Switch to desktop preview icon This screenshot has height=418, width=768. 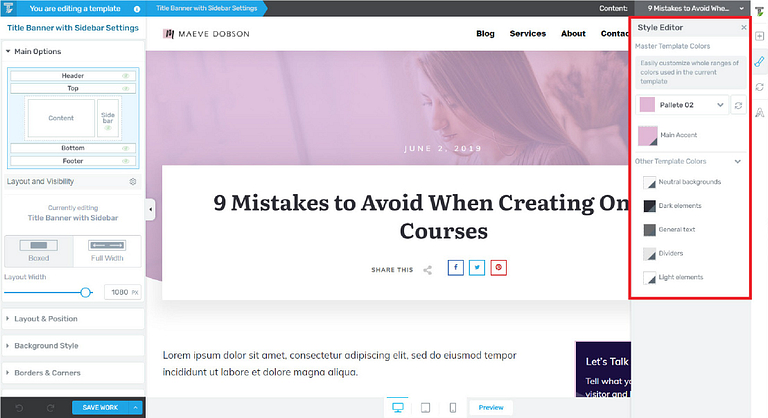[x=398, y=407]
